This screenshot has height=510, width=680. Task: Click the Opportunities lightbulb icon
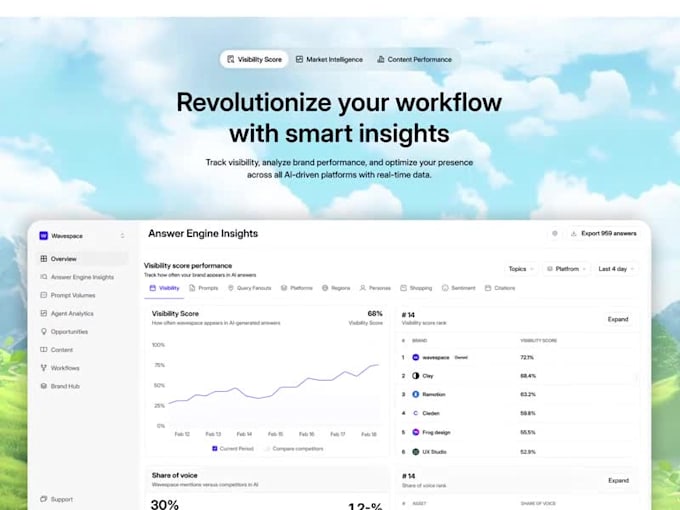(x=43, y=331)
